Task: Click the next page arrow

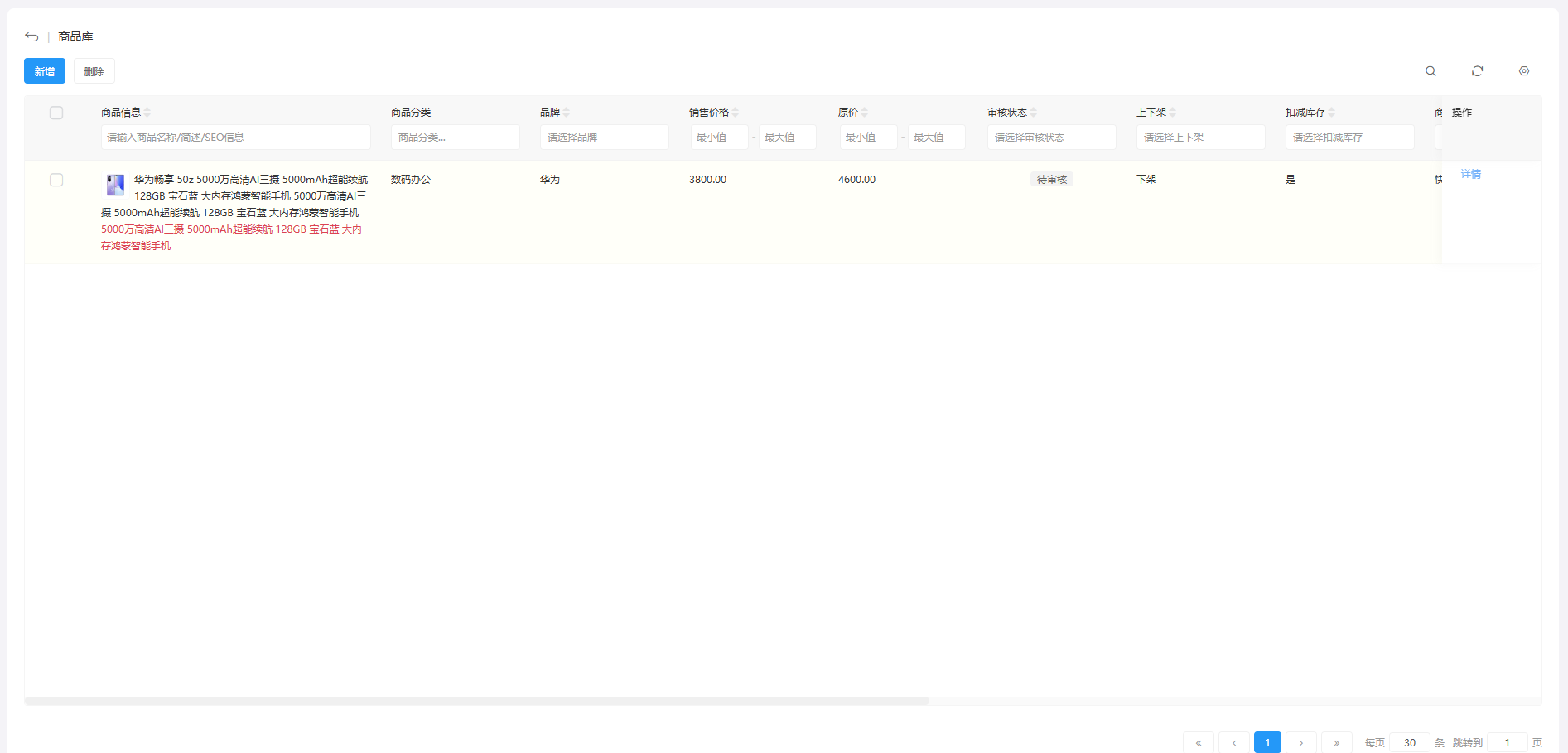Action: (1300, 742)
